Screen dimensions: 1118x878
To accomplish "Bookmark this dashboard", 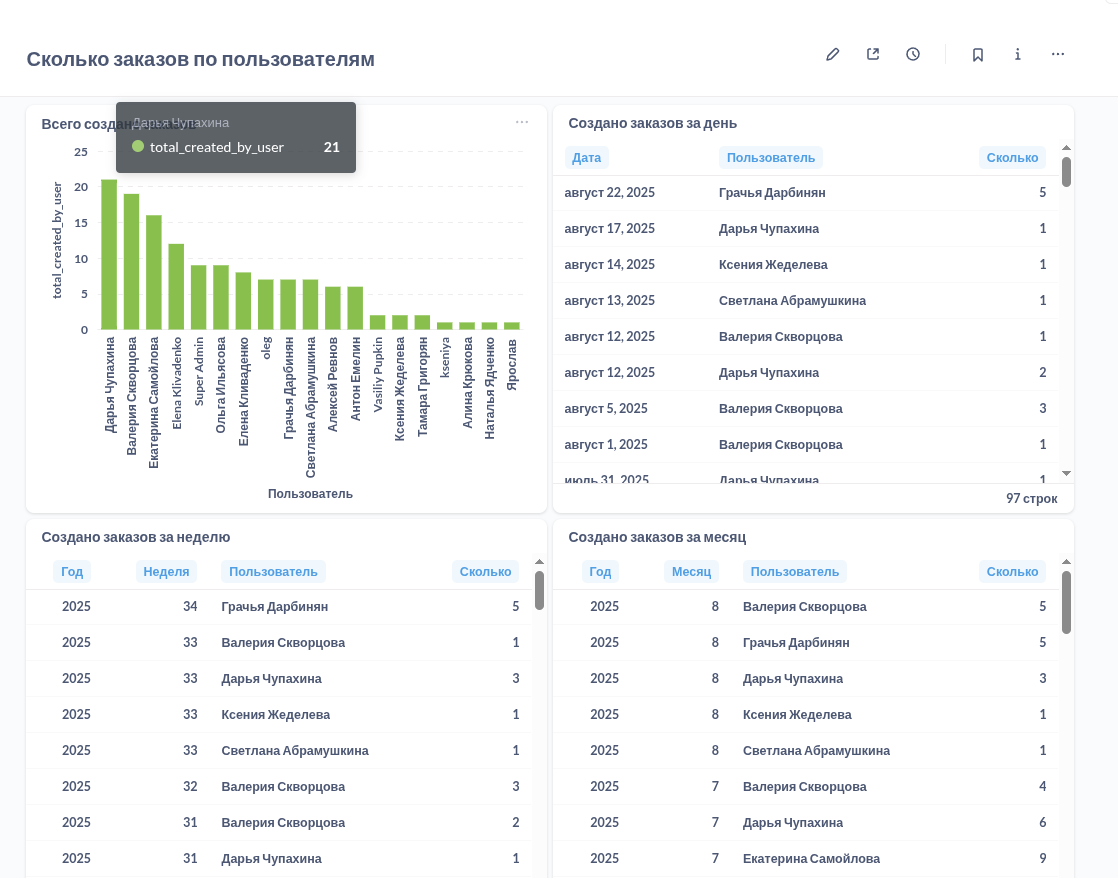I will click(978, 54).
